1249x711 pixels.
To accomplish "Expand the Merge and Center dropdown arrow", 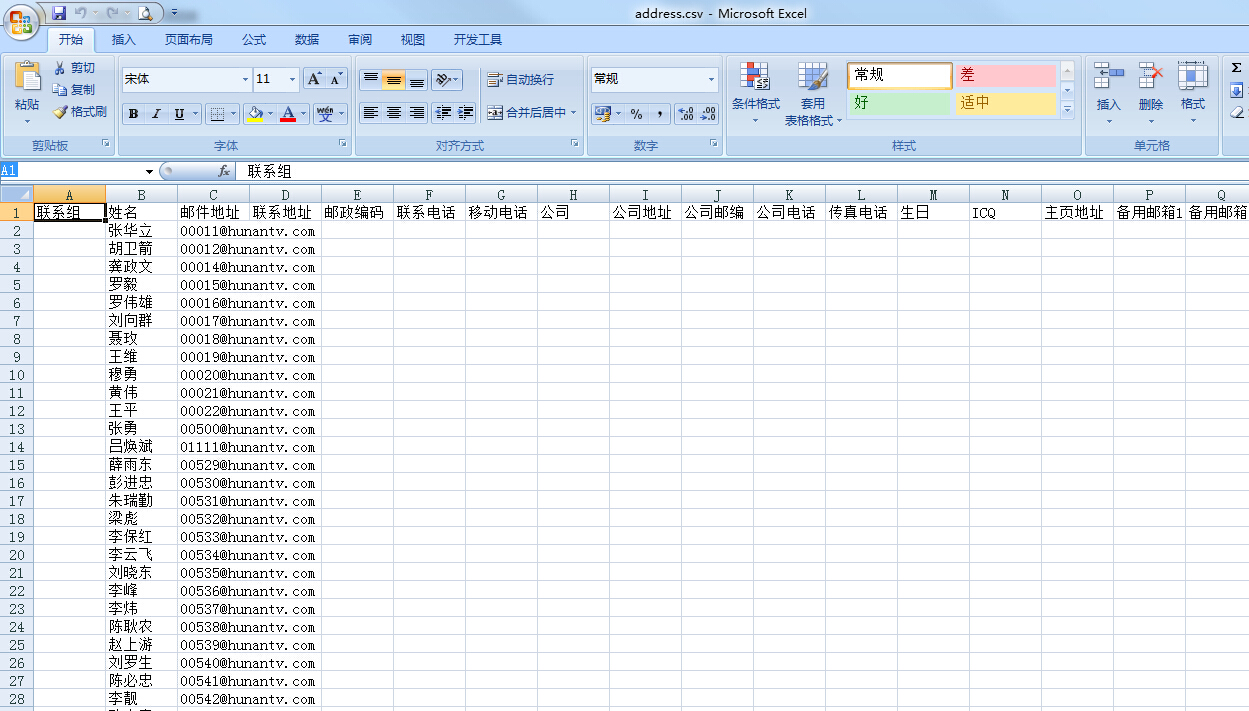I will pos(574,113).
